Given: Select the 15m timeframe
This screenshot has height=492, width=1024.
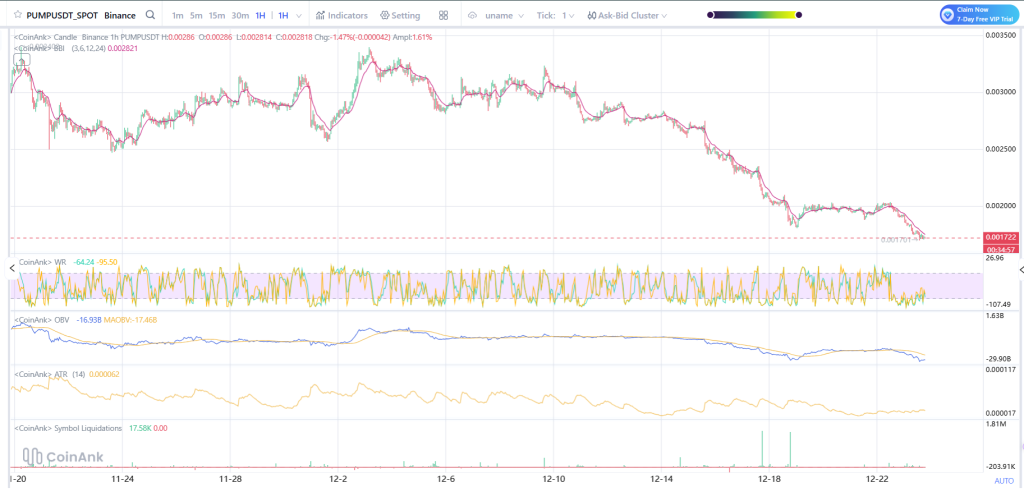Looking at the screenshot, I should [x=216, y=15].
